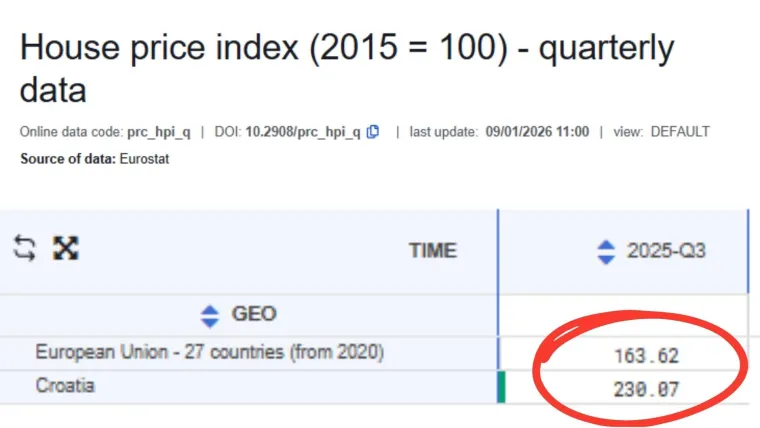Screen dimensions: 760x428
Task: Click the GEO dimension label
Action: pyautogui.click(x=254, y=316)
